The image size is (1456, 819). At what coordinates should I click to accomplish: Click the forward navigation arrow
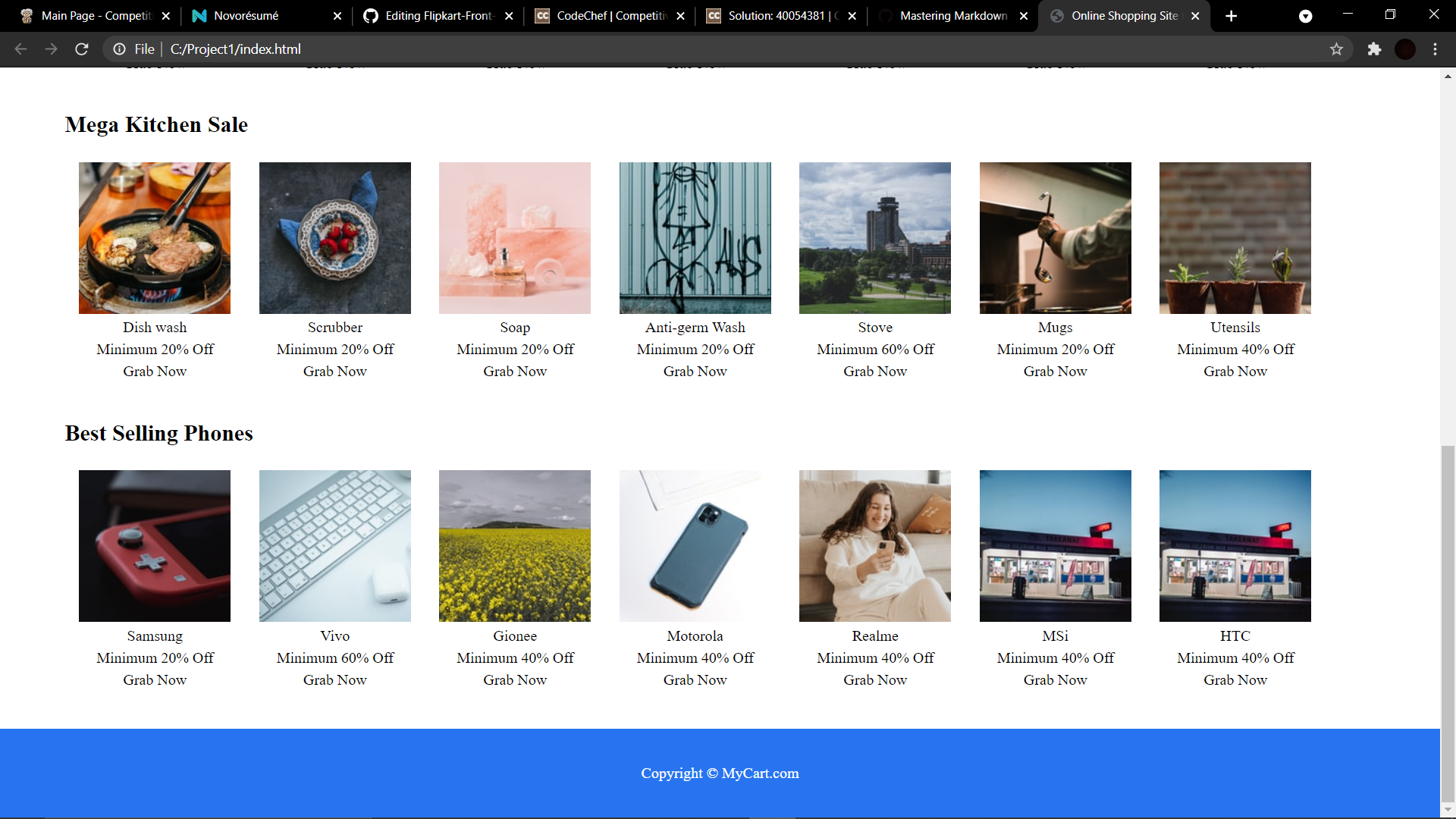click(51, 49)
